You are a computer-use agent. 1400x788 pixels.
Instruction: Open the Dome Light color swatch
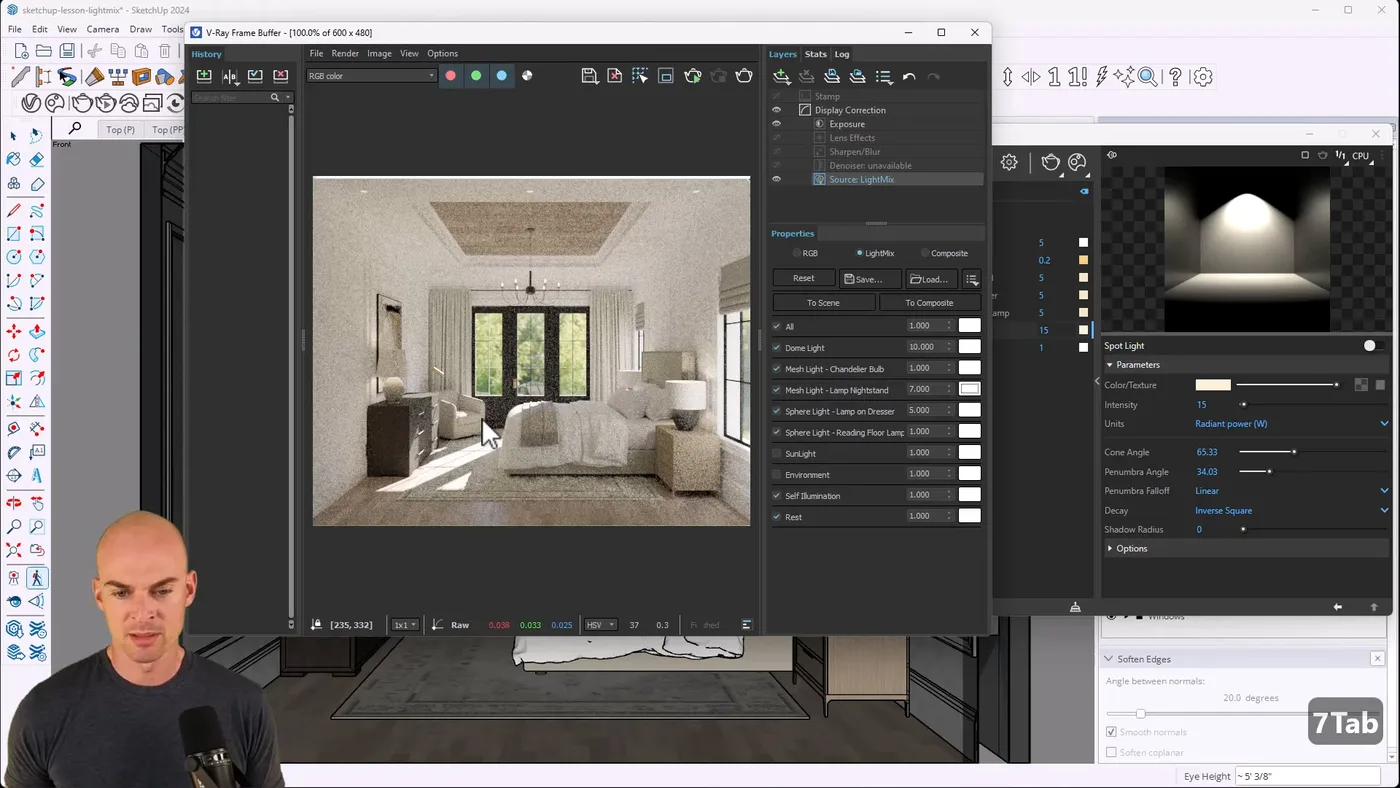click(968, 346)
